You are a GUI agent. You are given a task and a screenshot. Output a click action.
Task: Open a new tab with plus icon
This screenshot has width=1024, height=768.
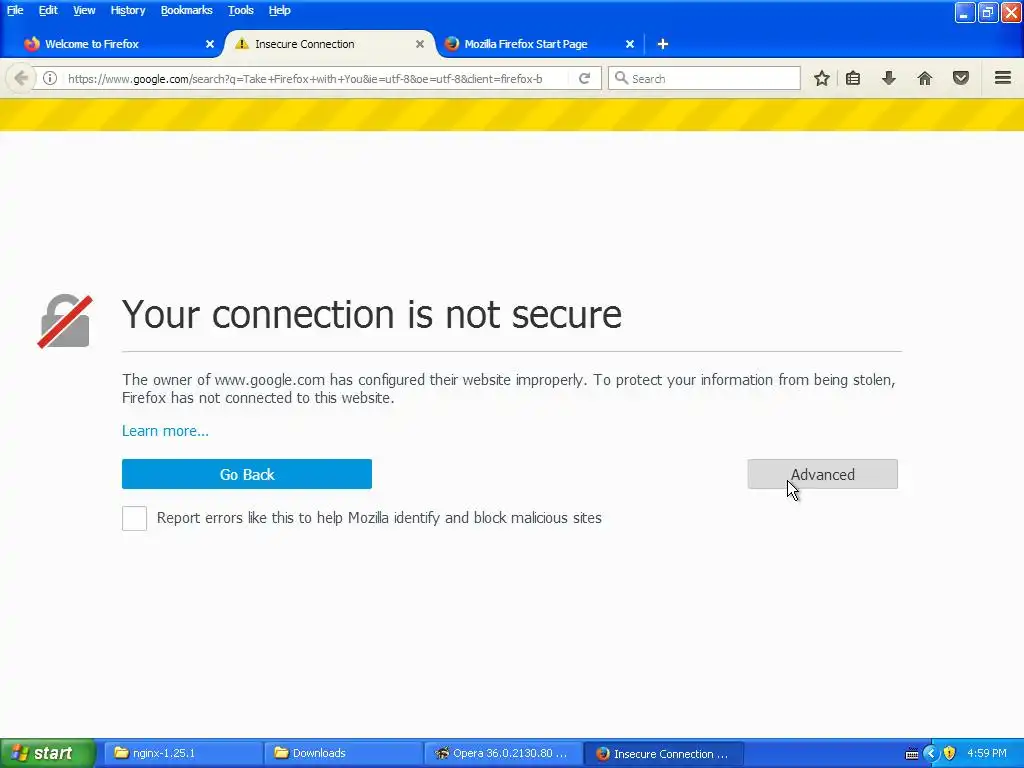[x=663, y=44]
